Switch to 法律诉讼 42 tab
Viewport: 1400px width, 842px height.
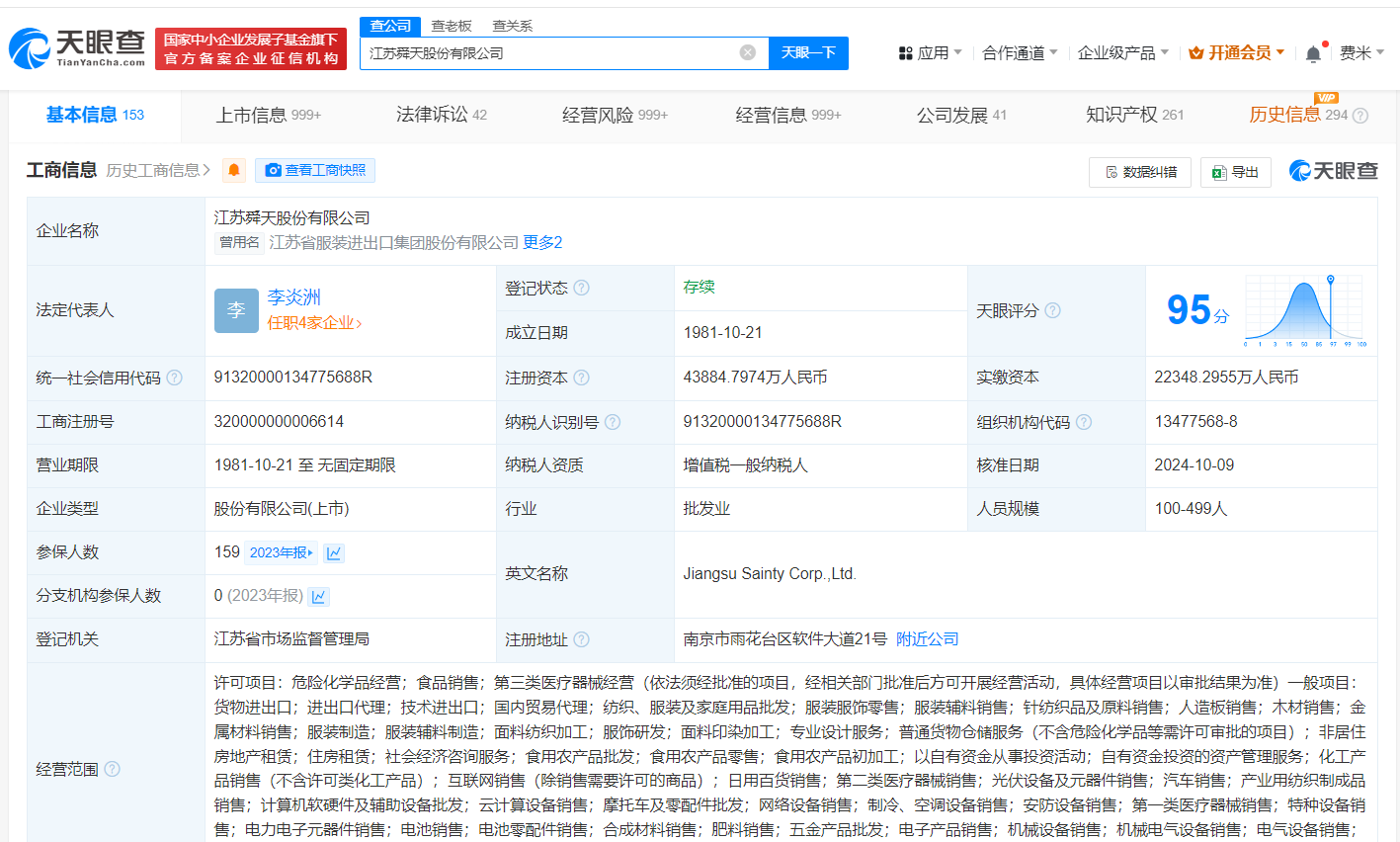[x=442, y=115]
